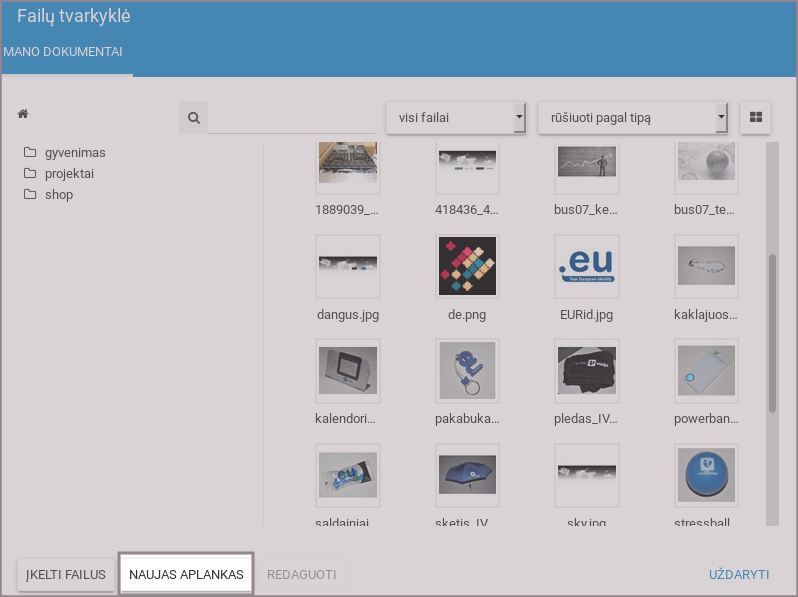Pick the skėtis umbrella image

coord(468,474)
